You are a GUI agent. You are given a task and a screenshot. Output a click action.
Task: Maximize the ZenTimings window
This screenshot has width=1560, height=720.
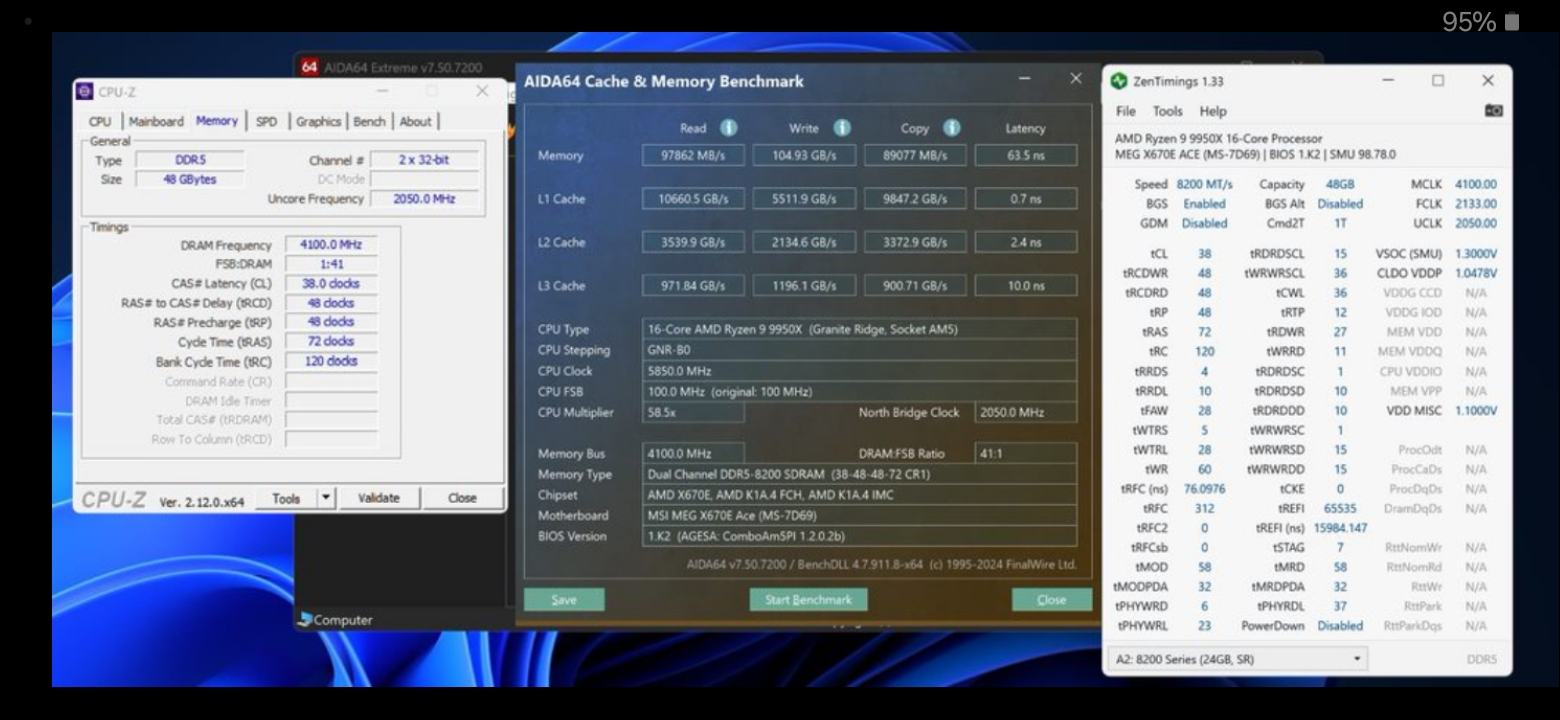[x=1437, y=81]
